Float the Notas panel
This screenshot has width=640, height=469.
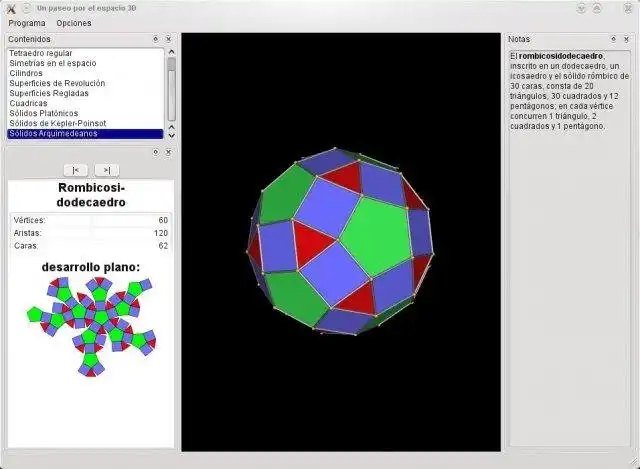[x=613, y=39]
